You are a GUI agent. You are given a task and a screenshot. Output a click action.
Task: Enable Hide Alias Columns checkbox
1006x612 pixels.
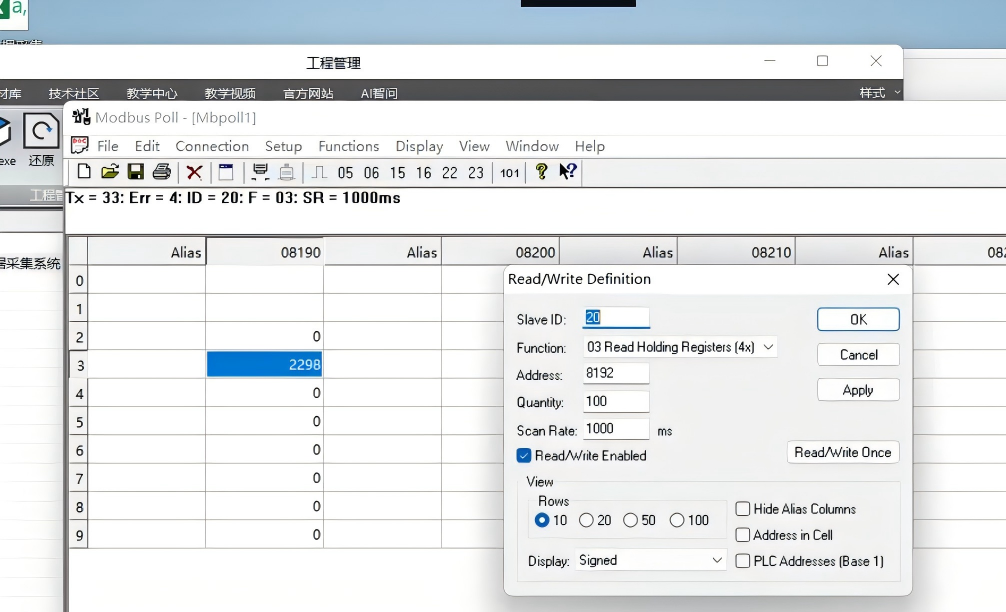[743, 509]
